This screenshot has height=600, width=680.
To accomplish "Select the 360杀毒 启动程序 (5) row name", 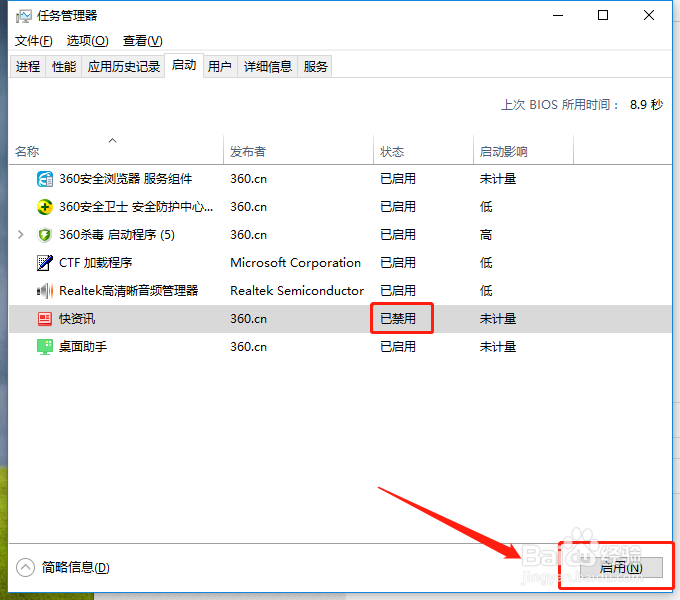I will 117,235.
